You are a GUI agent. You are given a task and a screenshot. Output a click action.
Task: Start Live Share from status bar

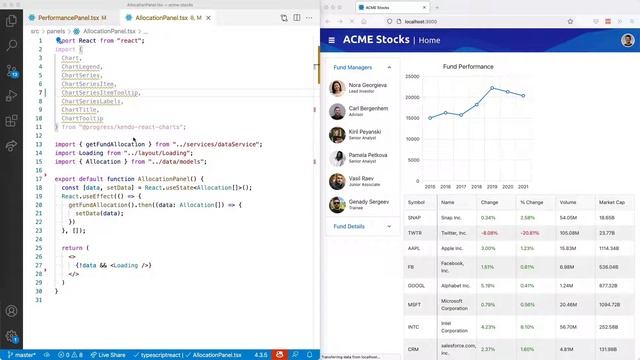(108, 355)
